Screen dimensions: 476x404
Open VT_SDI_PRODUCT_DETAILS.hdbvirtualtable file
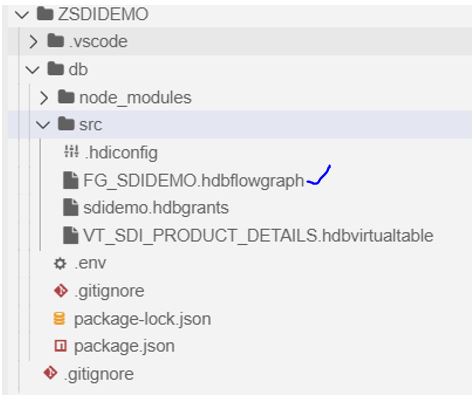pos(258,236)
